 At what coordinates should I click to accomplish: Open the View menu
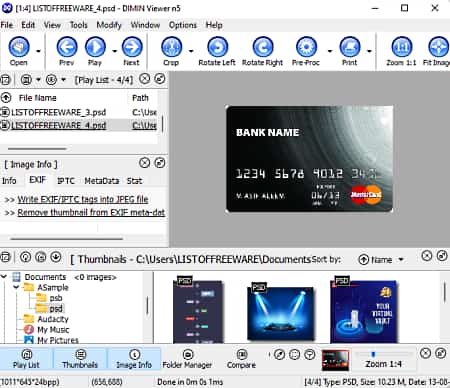52,25
